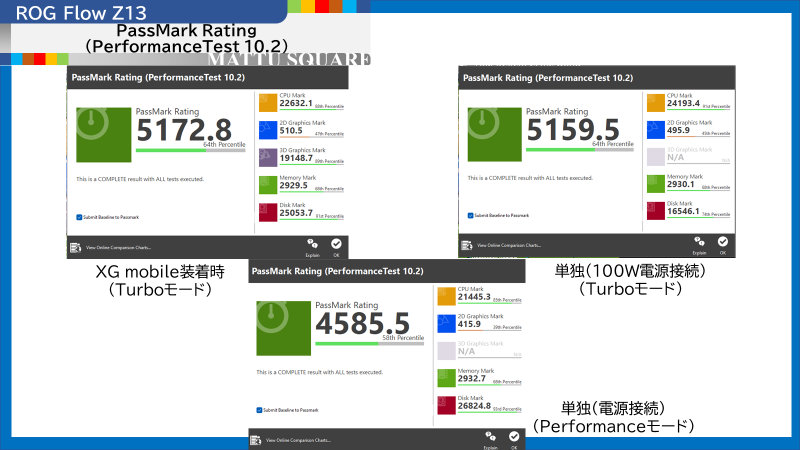Click Memory Mark icon beside 2932.7
Image resolution: width=800 pixels, height=450 pixels.
coord(446,378)
